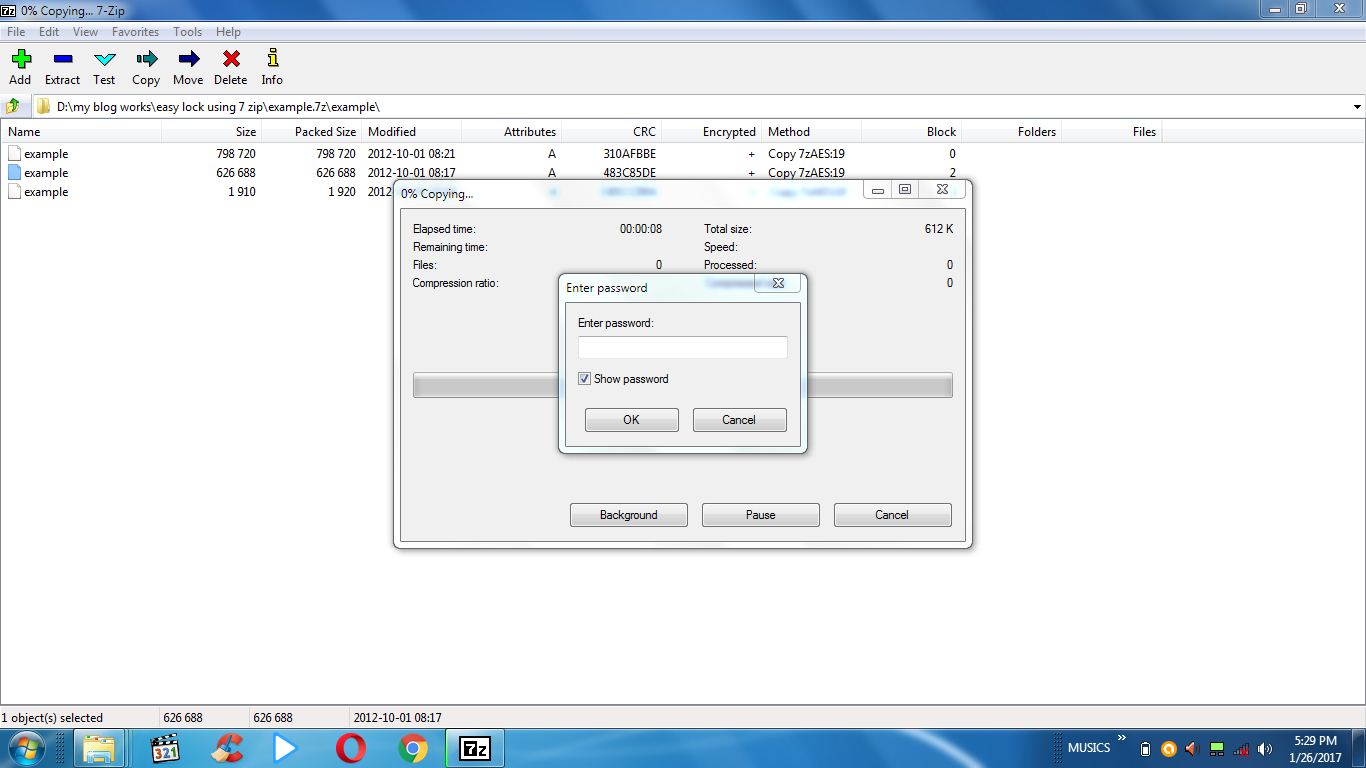Screen dimensions: 1366x768
Task: Click OK in the password dialog
Action: pos(631,420)
